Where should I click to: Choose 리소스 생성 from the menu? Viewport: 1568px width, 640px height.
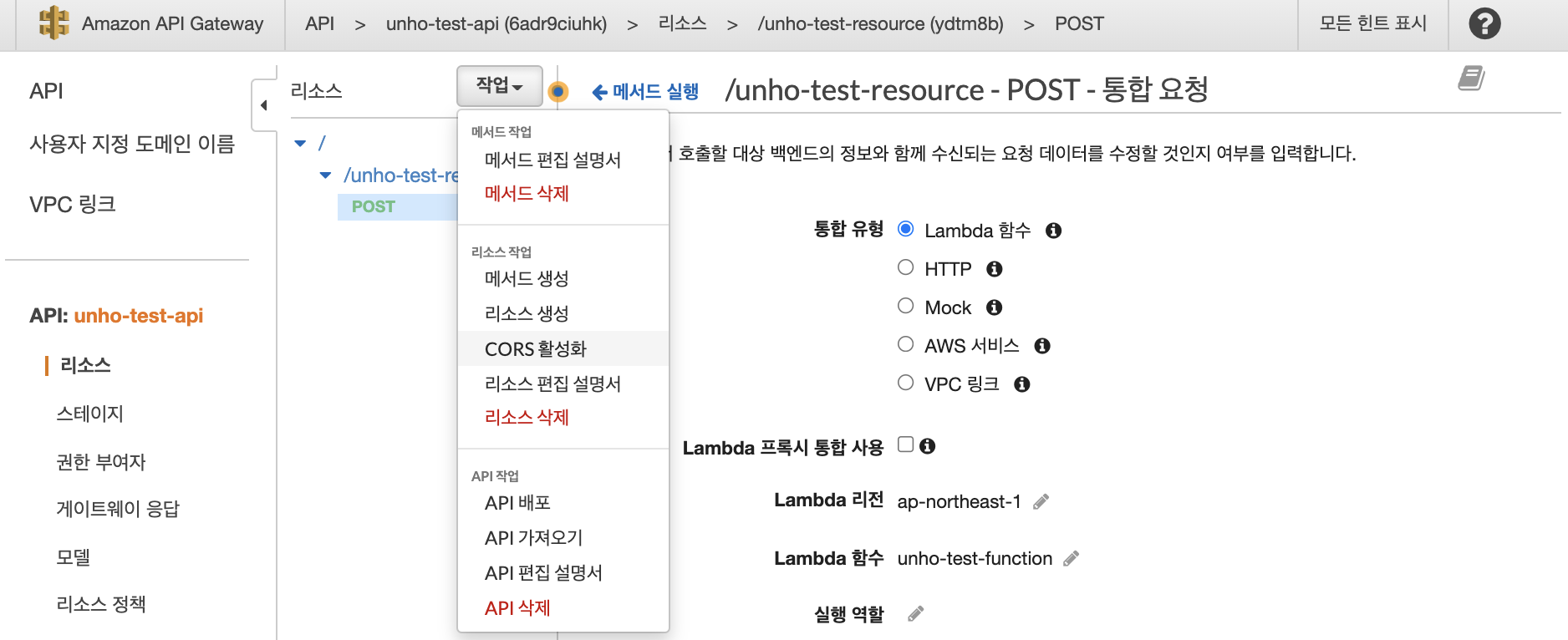pos(527,314)
